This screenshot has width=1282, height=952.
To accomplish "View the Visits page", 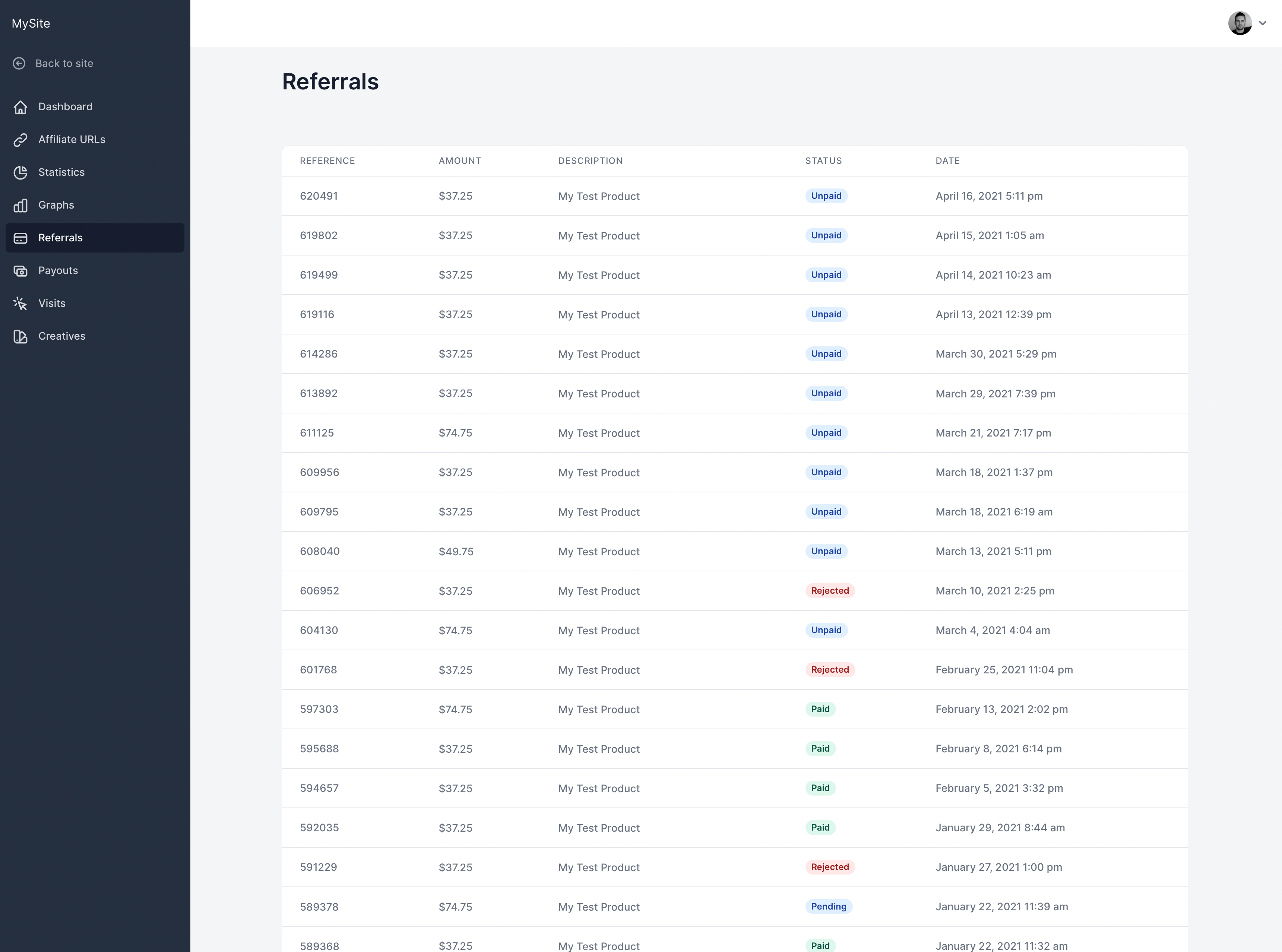I will [x=95, y=303].
